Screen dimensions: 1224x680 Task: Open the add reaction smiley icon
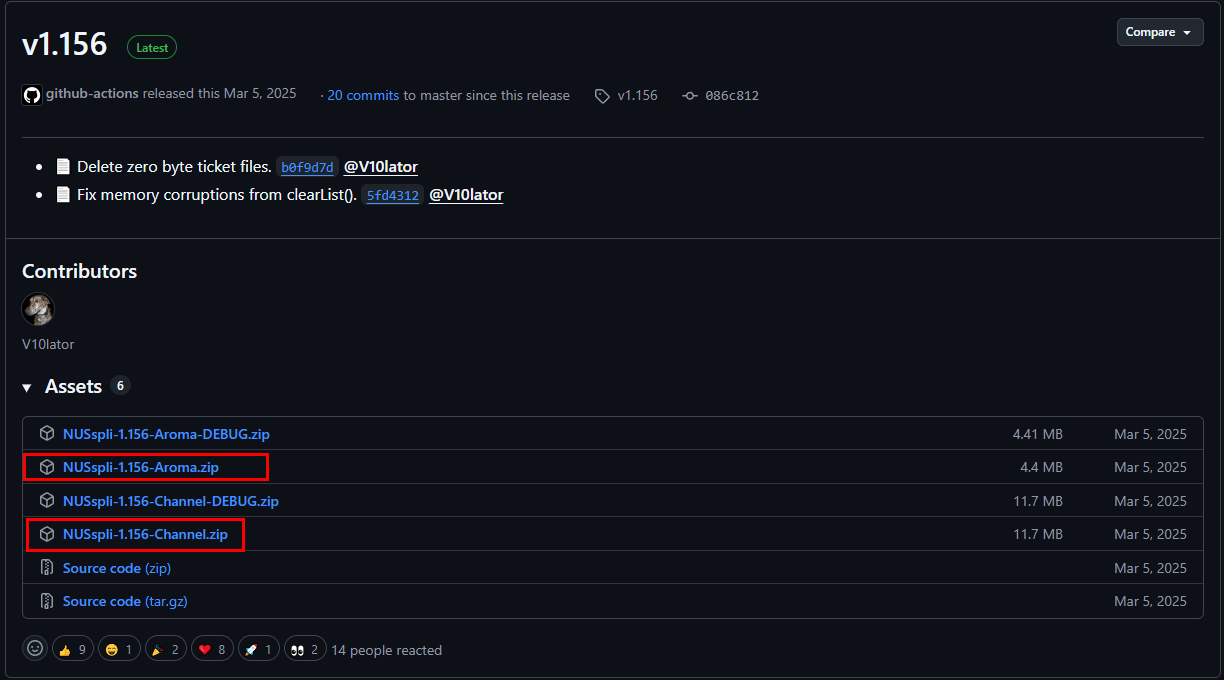click(x=34, y=648)
